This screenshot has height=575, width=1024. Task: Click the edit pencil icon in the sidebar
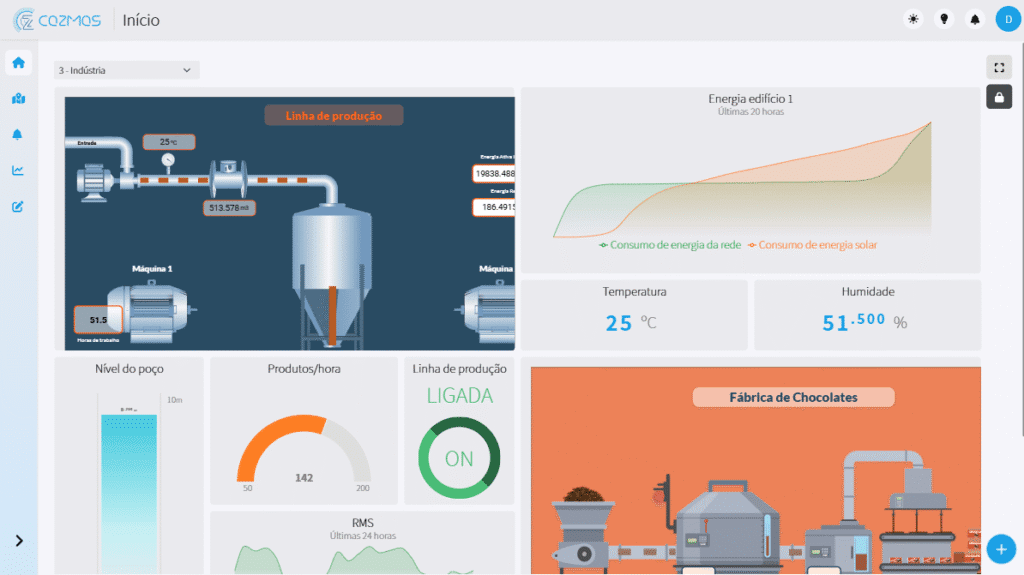(x=18, y=207)
